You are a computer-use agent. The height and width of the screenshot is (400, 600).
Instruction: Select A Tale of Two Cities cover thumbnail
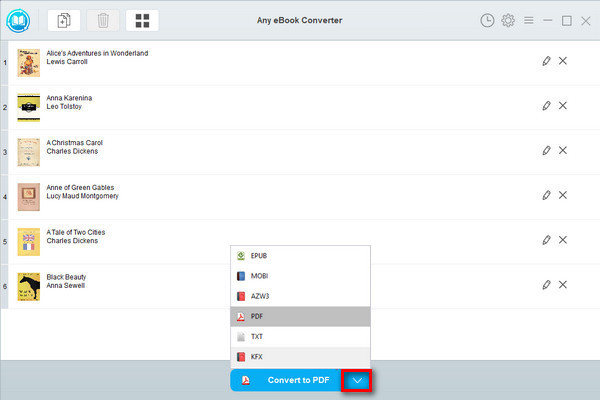[29, 242]
